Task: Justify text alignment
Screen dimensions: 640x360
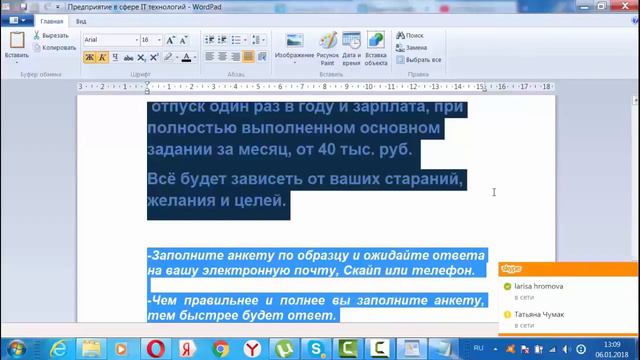Action: (248, 56)
